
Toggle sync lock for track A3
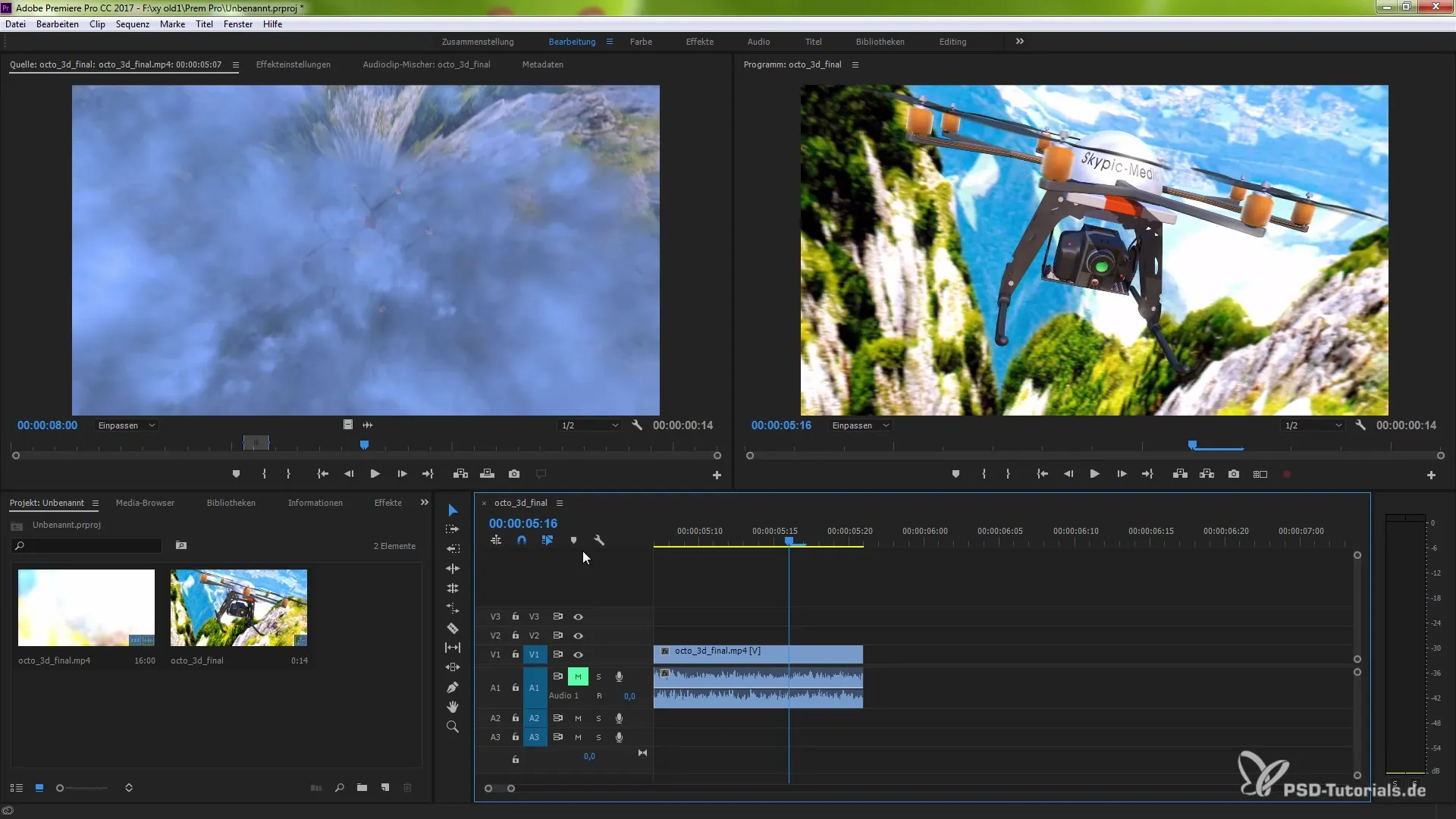pyautogui.click(x=557, y=737)
